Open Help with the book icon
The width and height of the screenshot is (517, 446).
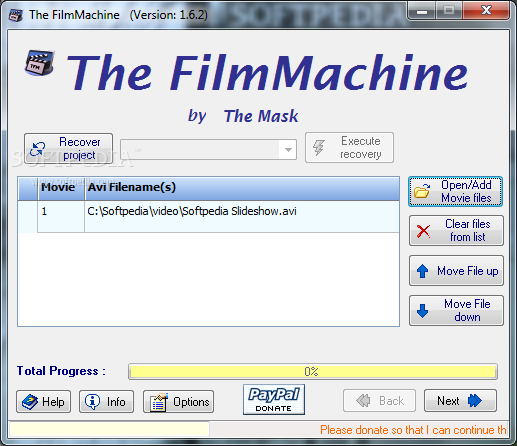point(43,402)
